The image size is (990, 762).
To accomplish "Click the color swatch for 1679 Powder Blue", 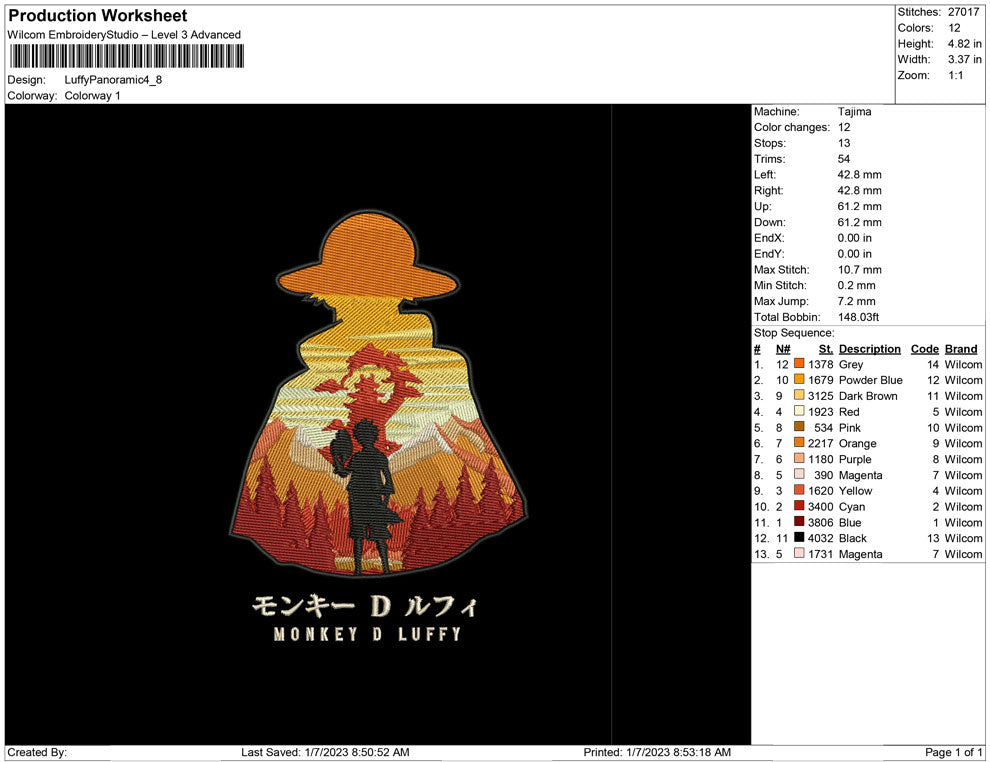I will click(799, 379).
